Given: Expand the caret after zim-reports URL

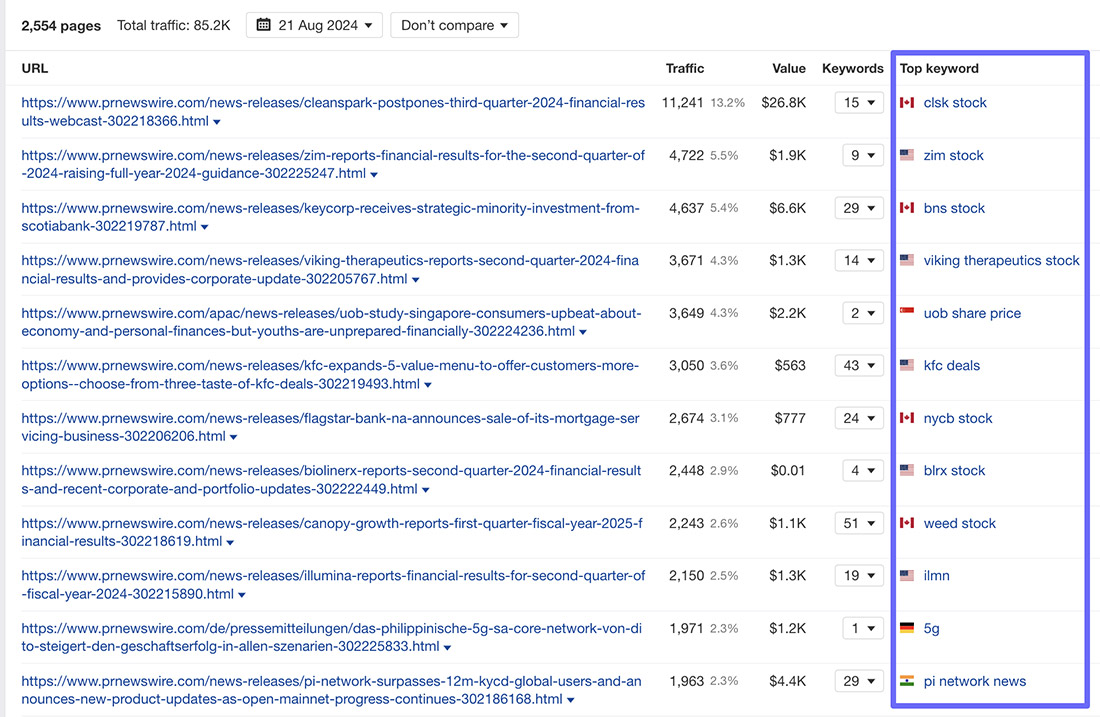Looking at the screenshot, I should [374, 175].
